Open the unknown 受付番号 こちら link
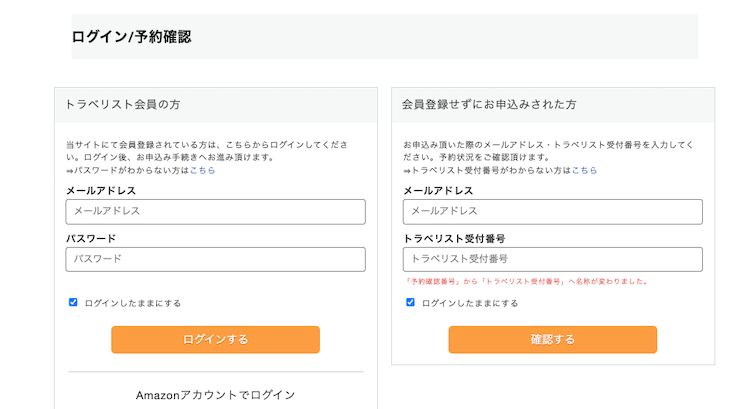This screenshot has height=409, width=736. [586, 171]
